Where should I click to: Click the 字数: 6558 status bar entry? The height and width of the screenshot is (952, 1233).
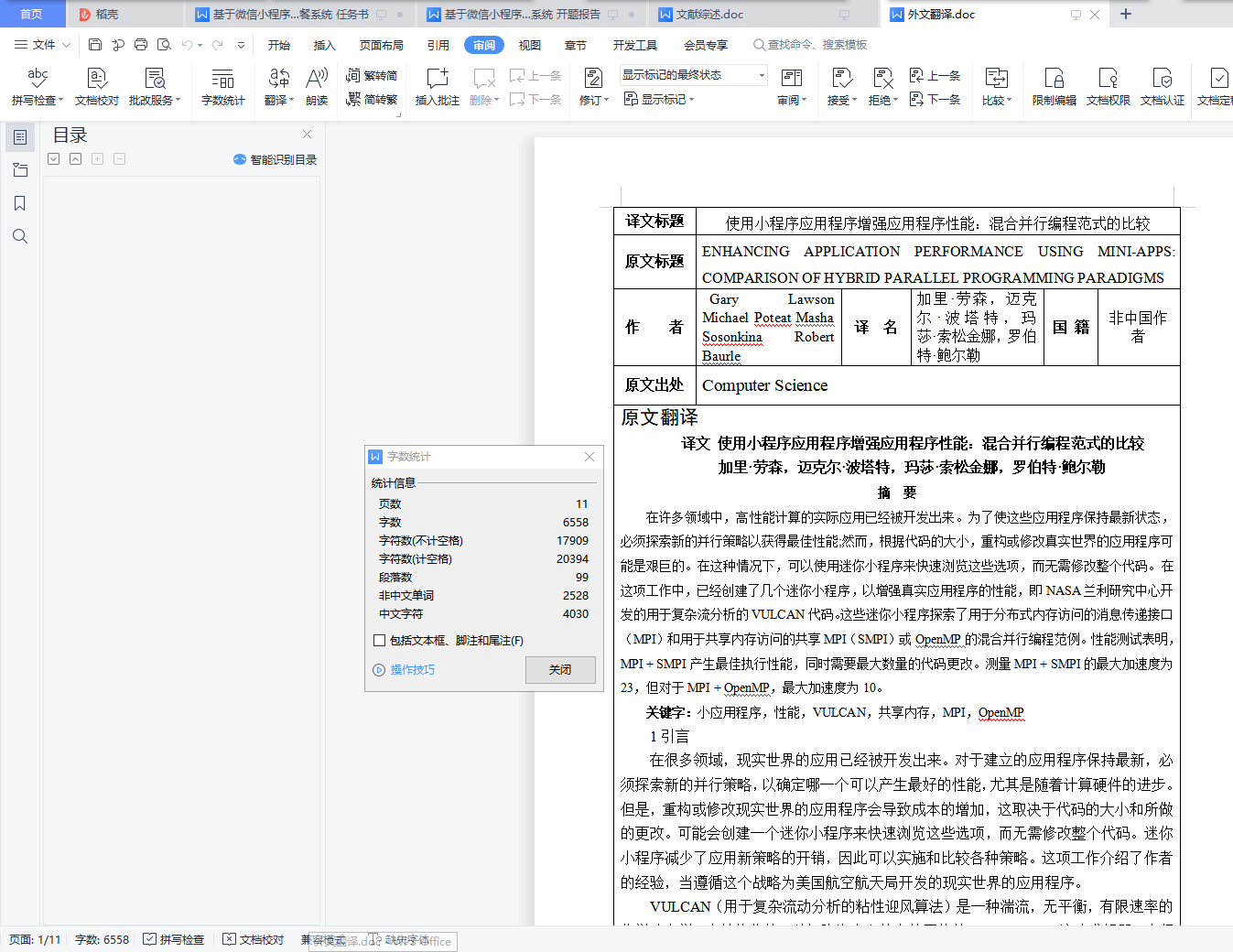102,939
